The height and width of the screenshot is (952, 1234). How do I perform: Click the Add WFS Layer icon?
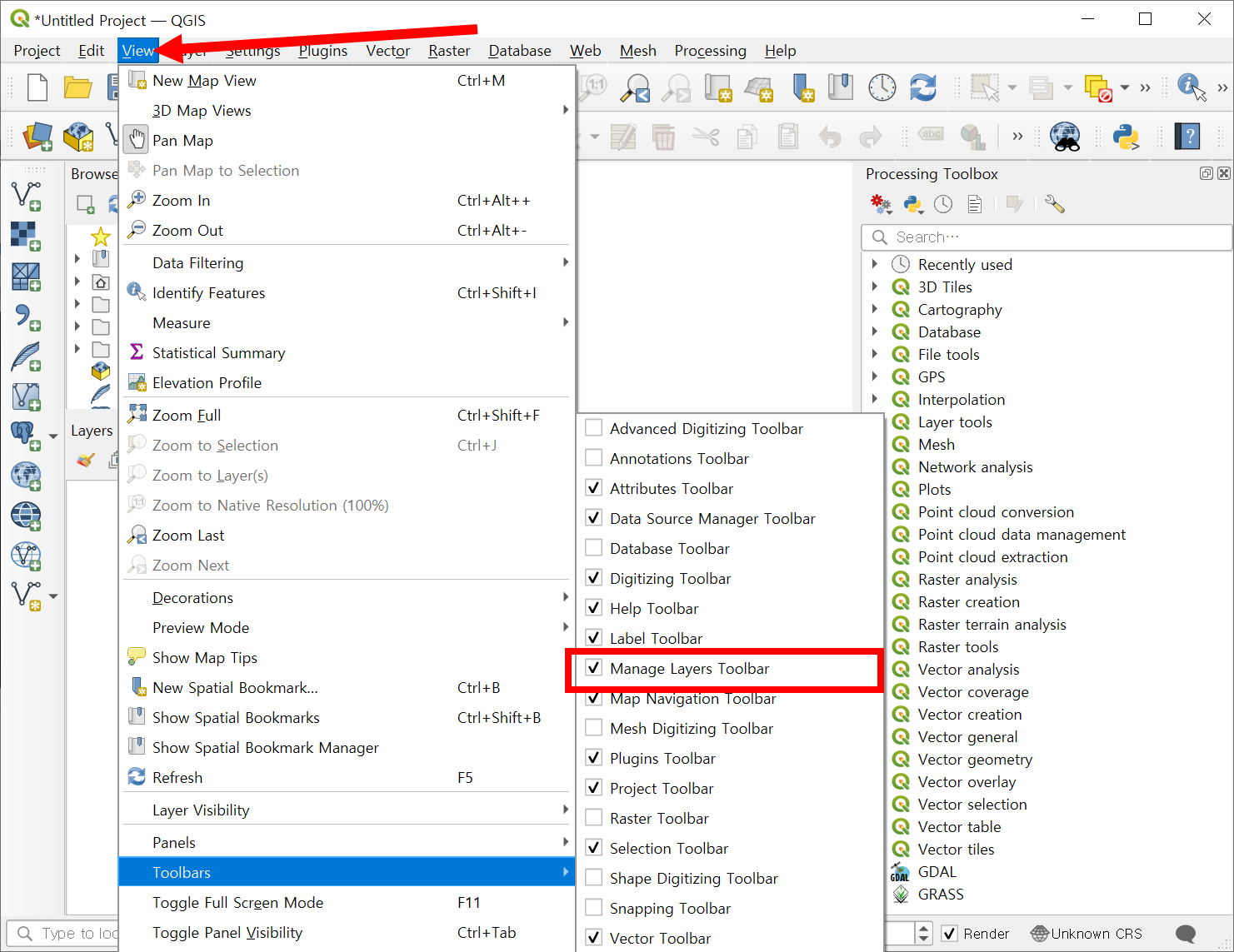(25, 556)
